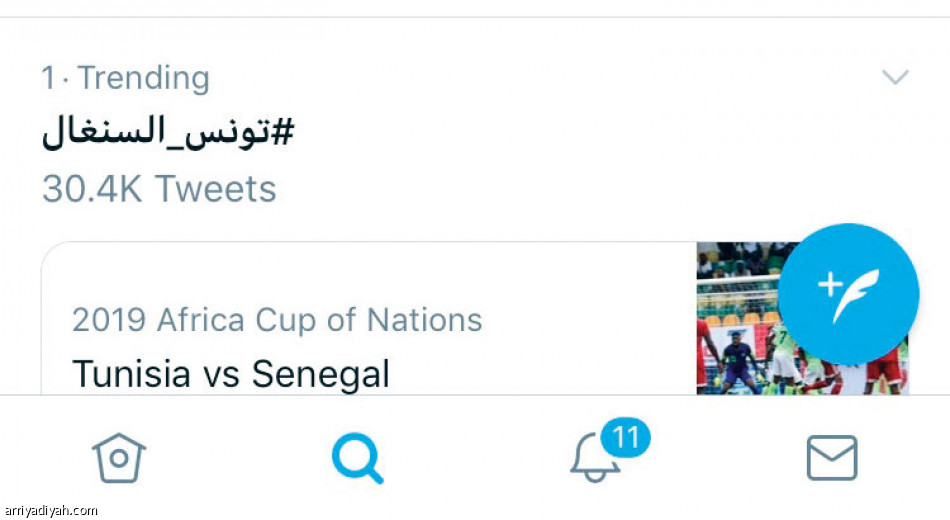Click the 30.4K Tweets count
The width and height of the screenshot is (950, 520).
[159, 188]
